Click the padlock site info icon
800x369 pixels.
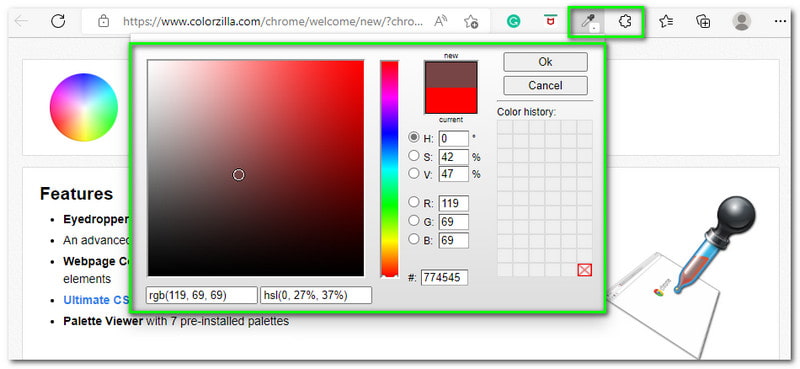pyautogui.click(x=104, y=21)
